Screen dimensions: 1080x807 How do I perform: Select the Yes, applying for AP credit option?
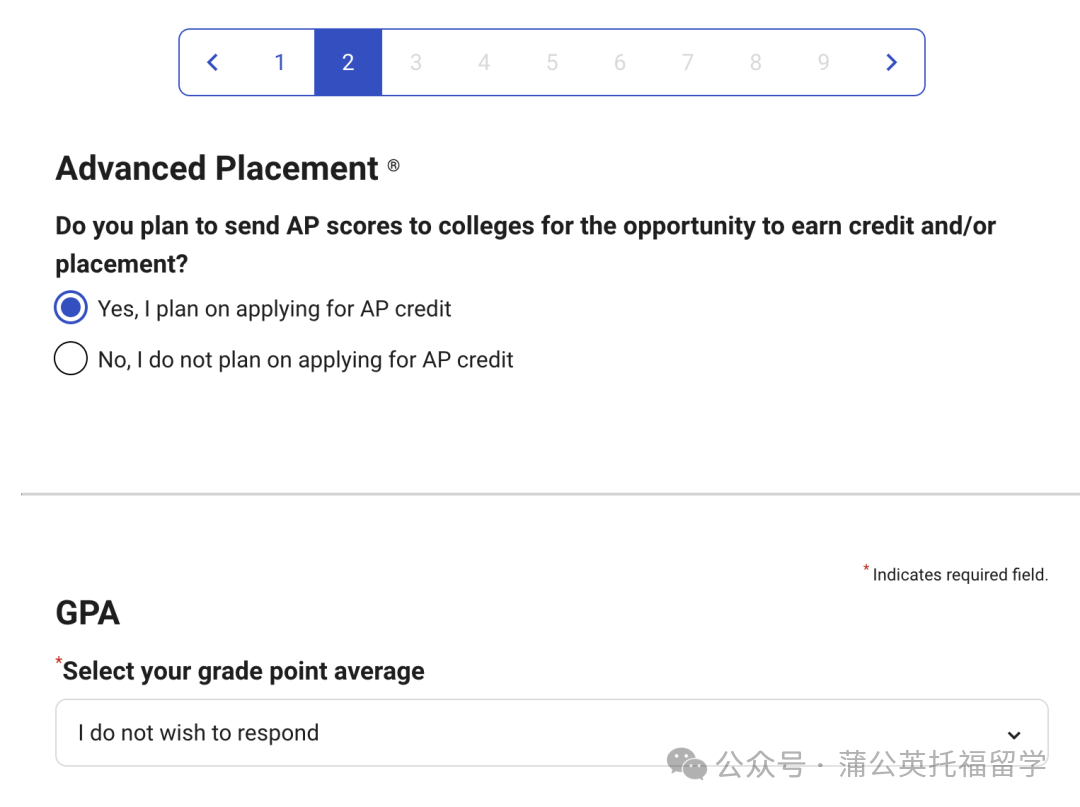[71, 309]
